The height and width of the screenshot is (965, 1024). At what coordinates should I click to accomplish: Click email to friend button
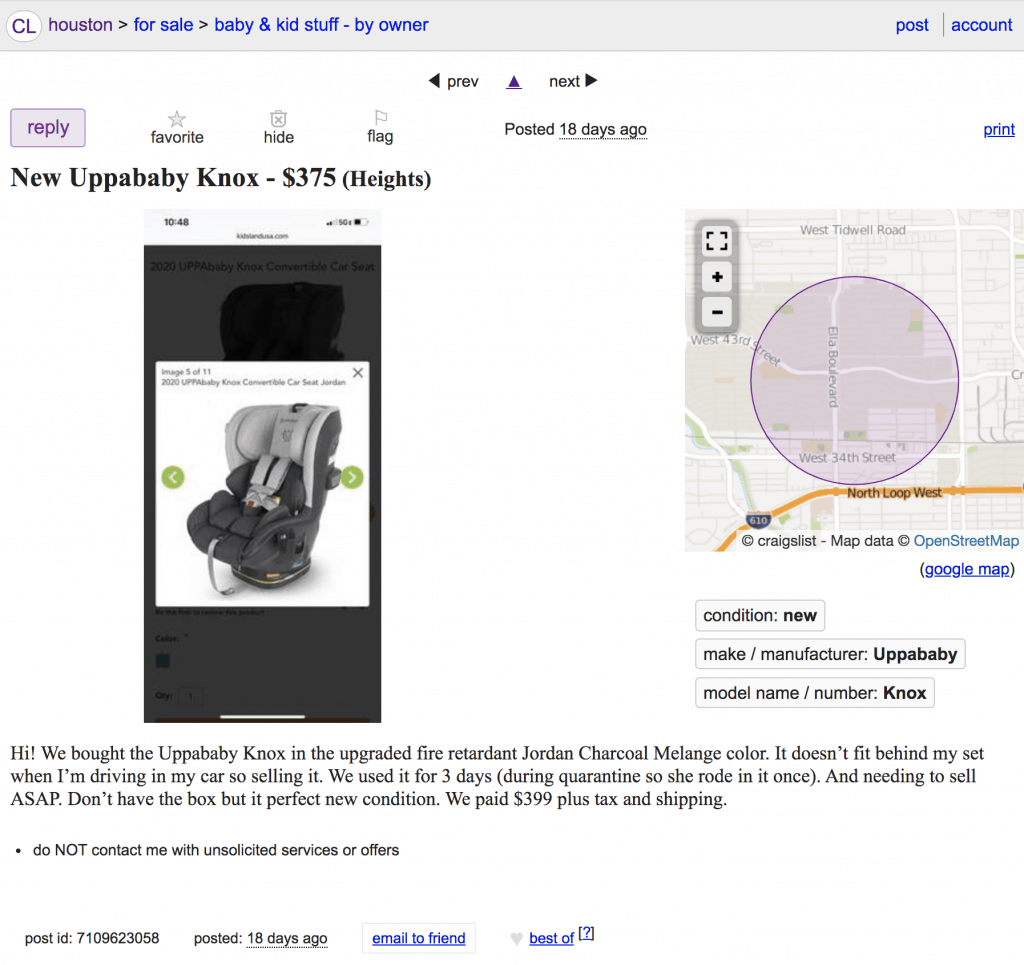tap(418, 938)
